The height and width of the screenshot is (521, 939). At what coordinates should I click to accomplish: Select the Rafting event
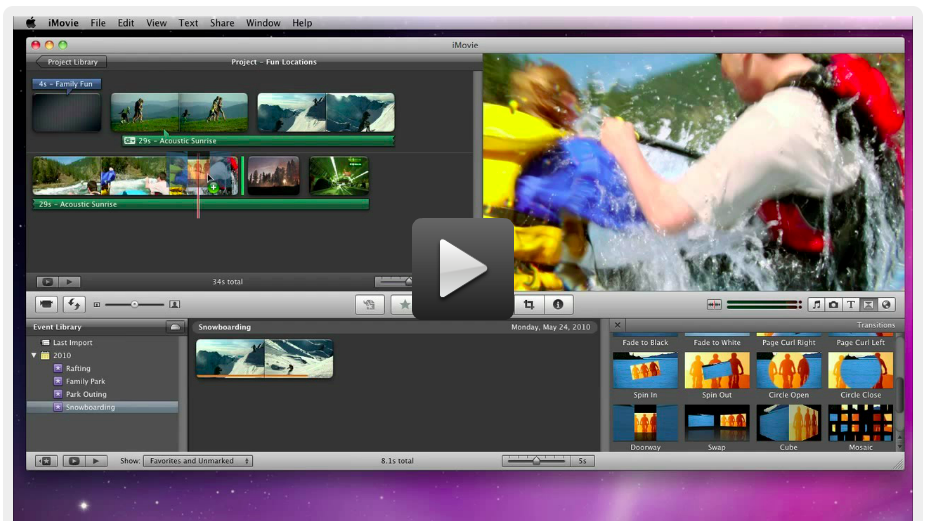pos(78,368)
